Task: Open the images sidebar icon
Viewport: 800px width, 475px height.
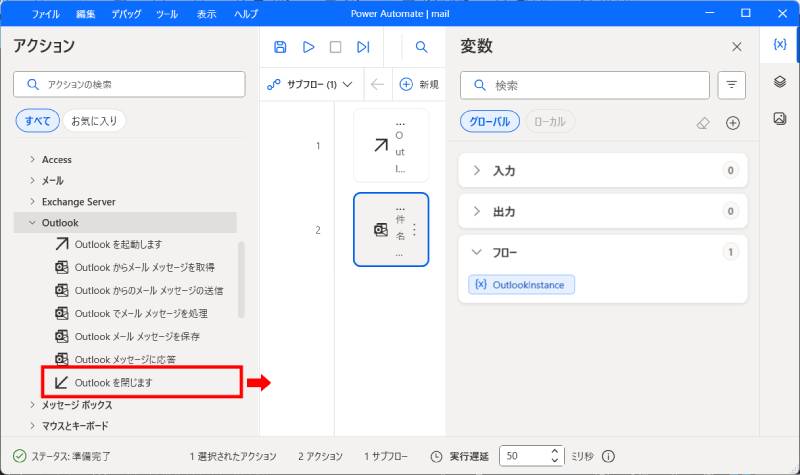Action: [780, 118]
